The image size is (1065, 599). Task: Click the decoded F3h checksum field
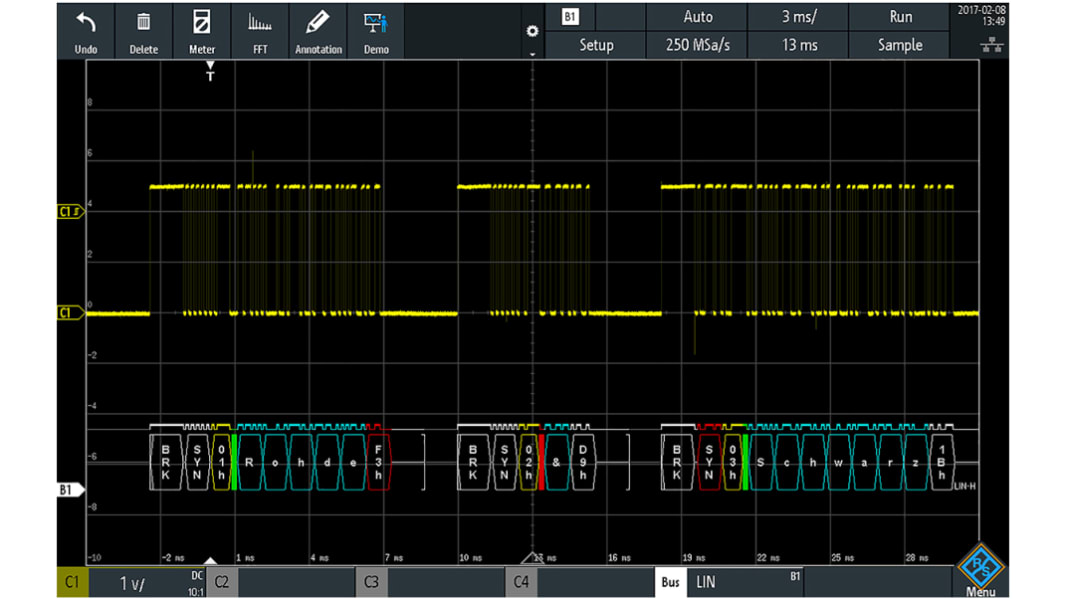click(378, 462)
